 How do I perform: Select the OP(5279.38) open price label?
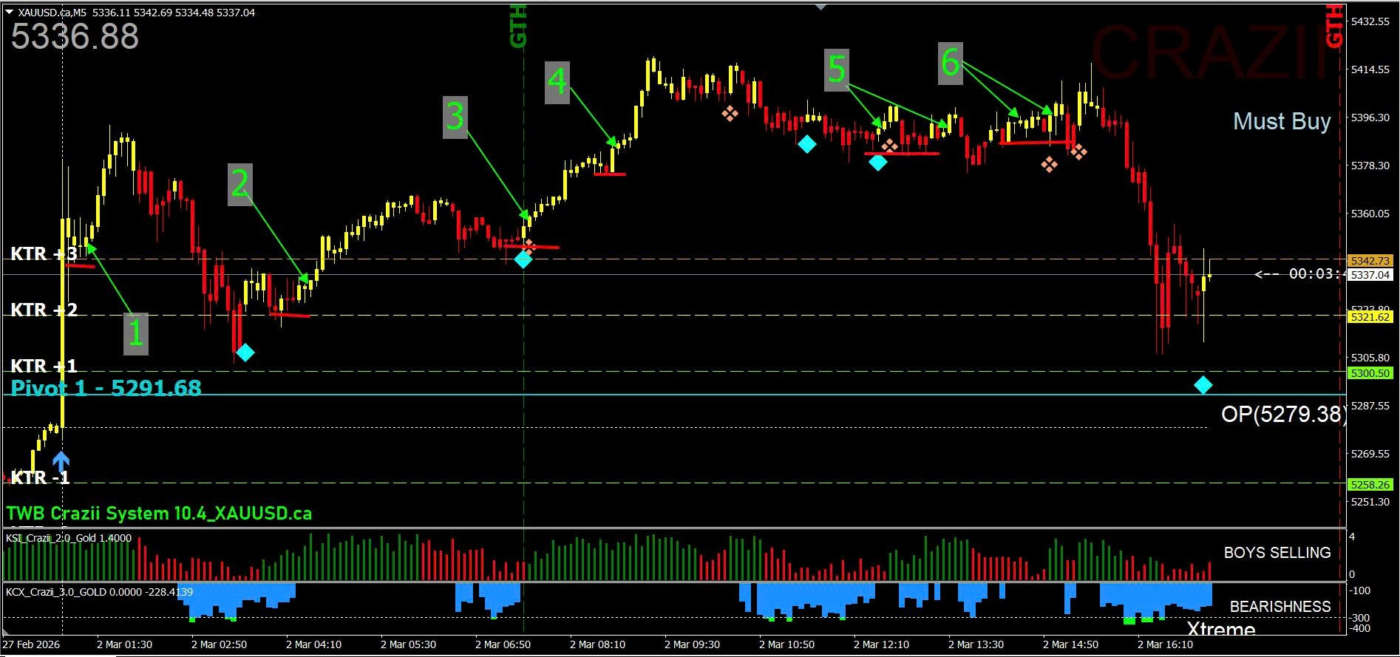pos(1283,414)
